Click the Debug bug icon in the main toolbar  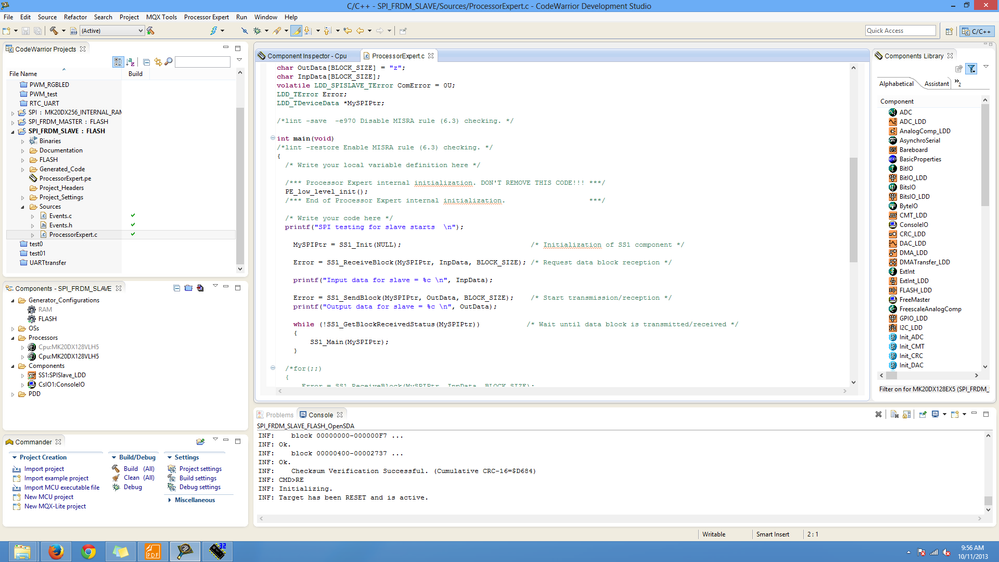pos(257,31)
